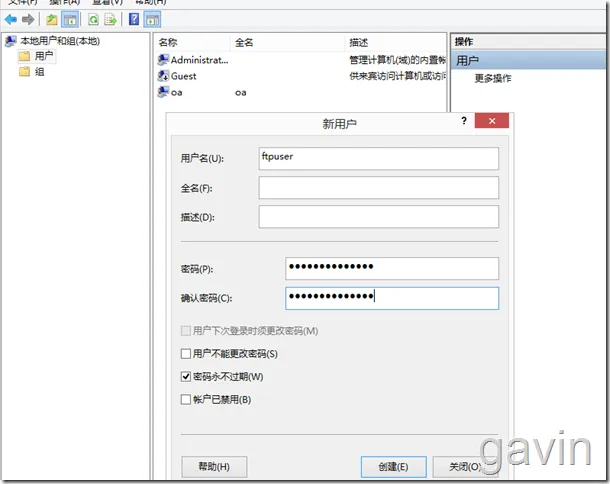This screenshot has height=484, width=610.
Task: Select the Guest user row
Action: [301, 76]
